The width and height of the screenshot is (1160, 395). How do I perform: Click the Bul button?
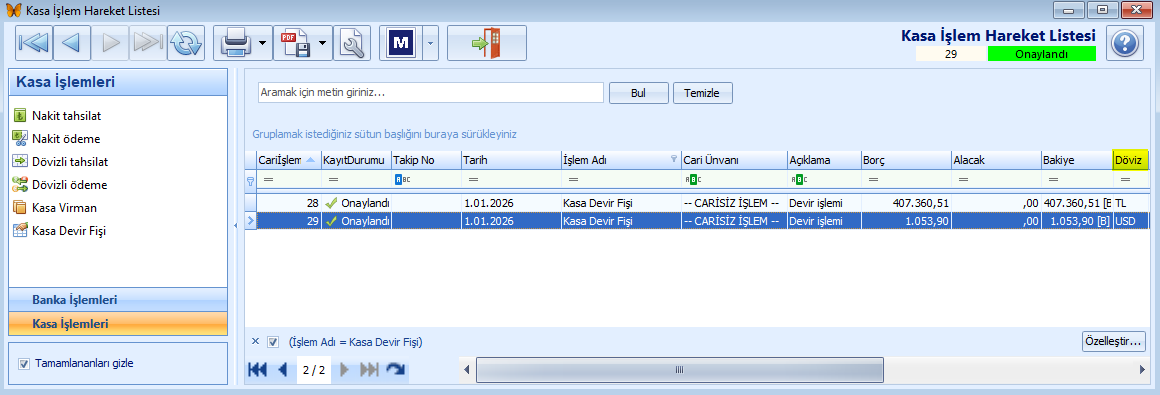(638, 93)
